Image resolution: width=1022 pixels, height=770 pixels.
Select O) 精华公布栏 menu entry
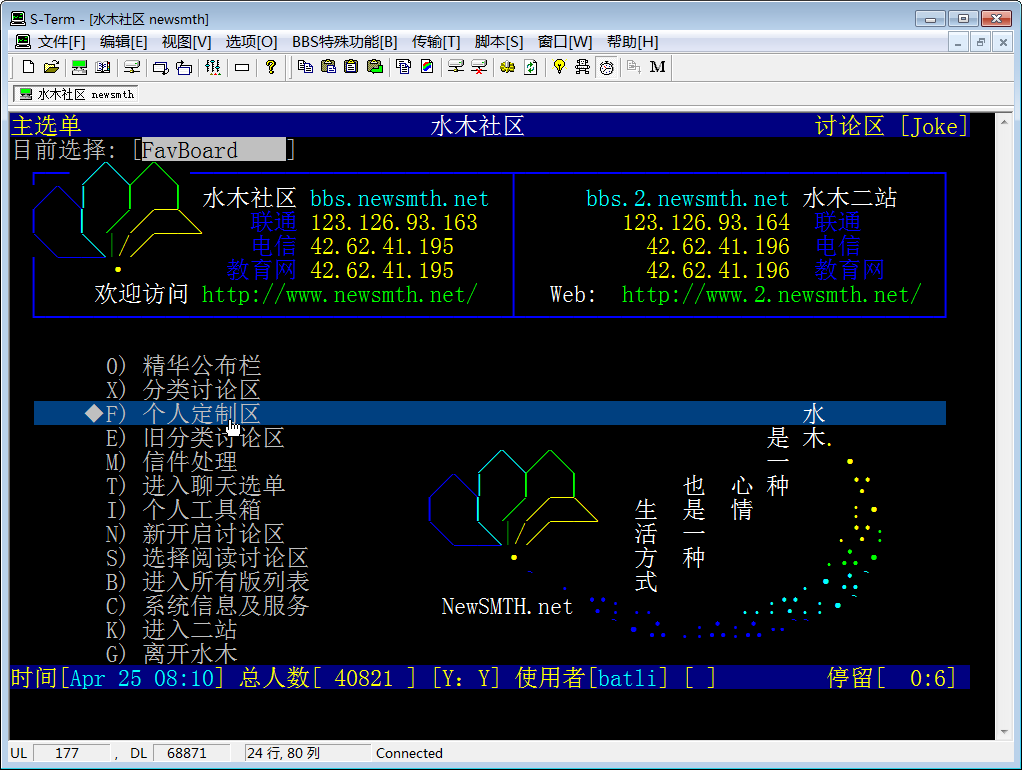pos(183,365)
